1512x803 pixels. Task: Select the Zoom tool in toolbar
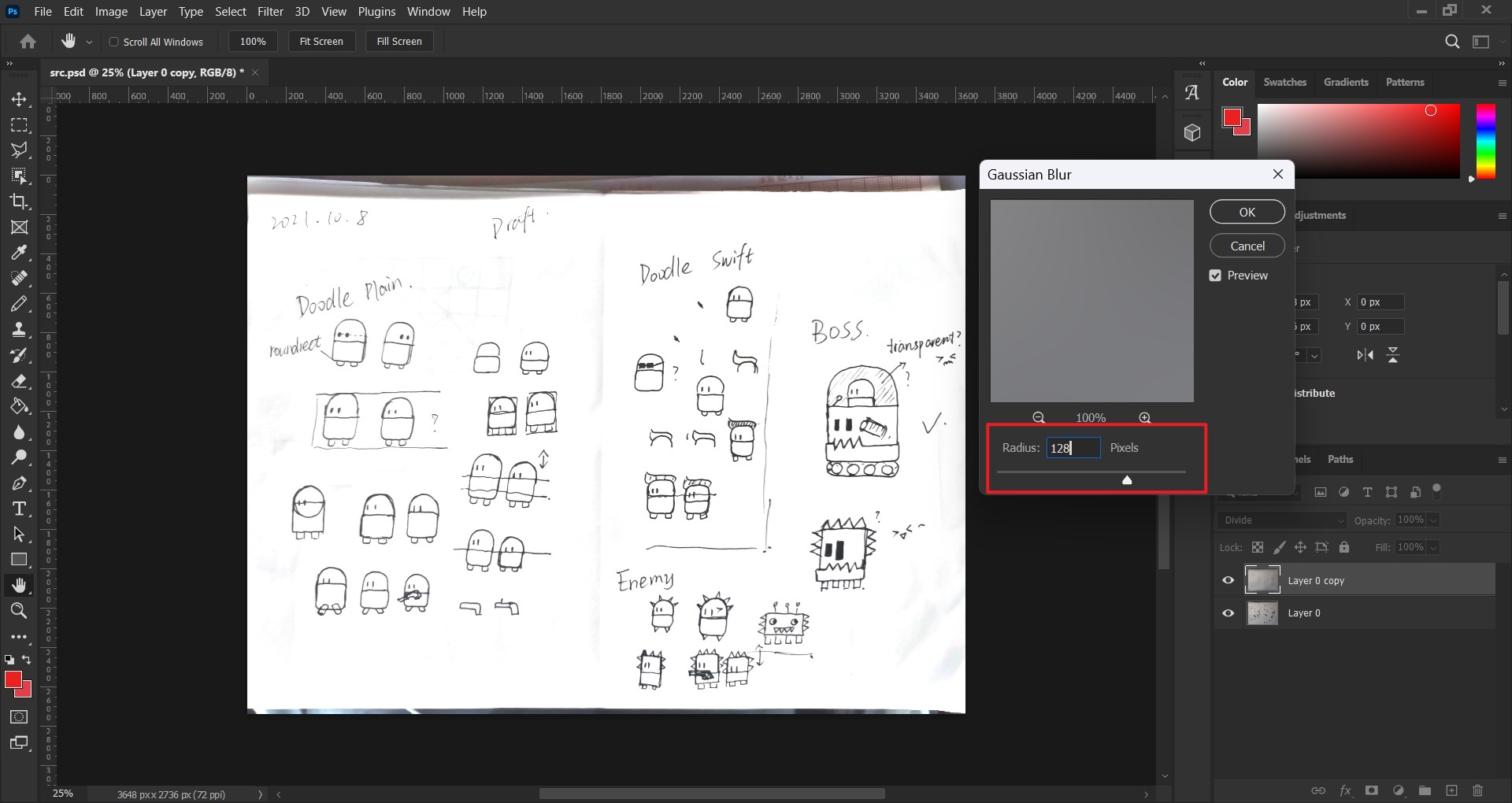(19, 611)
